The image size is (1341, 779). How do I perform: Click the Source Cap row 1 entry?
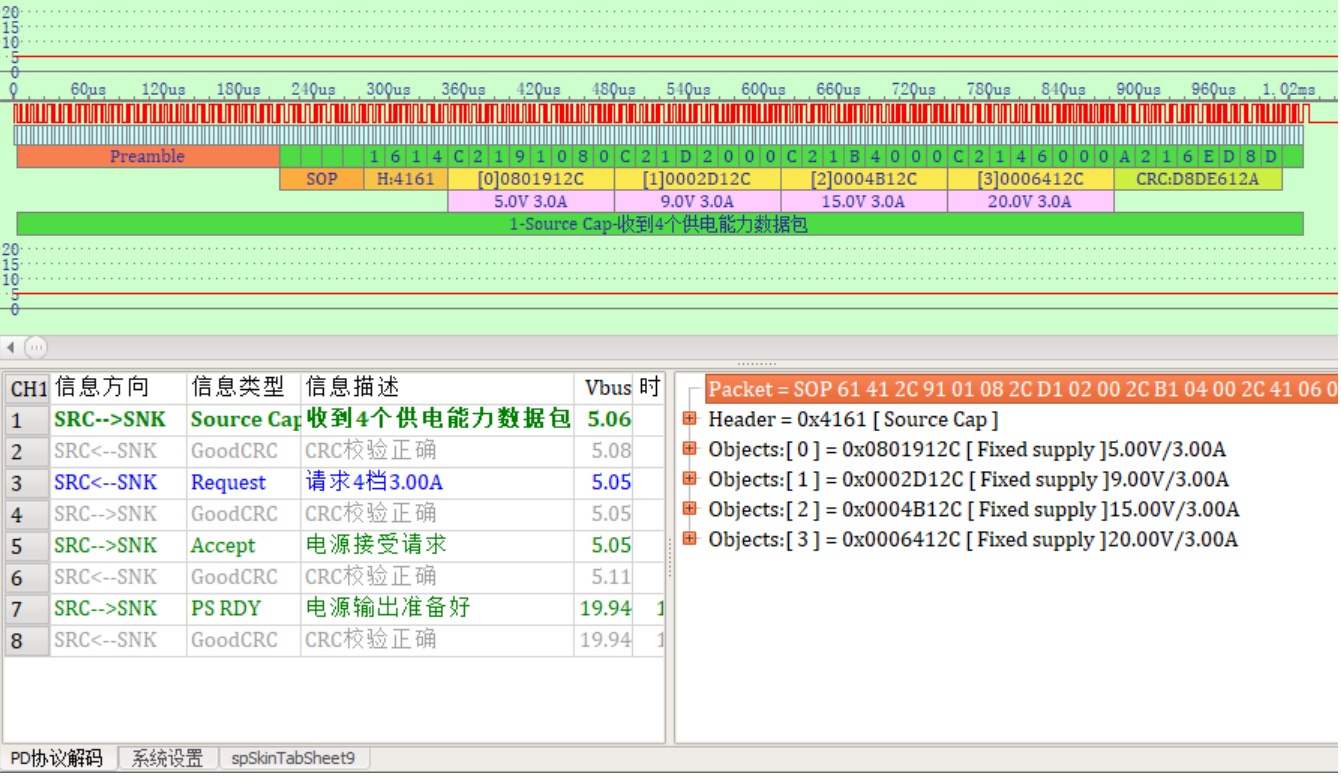[x=245, y=420]
